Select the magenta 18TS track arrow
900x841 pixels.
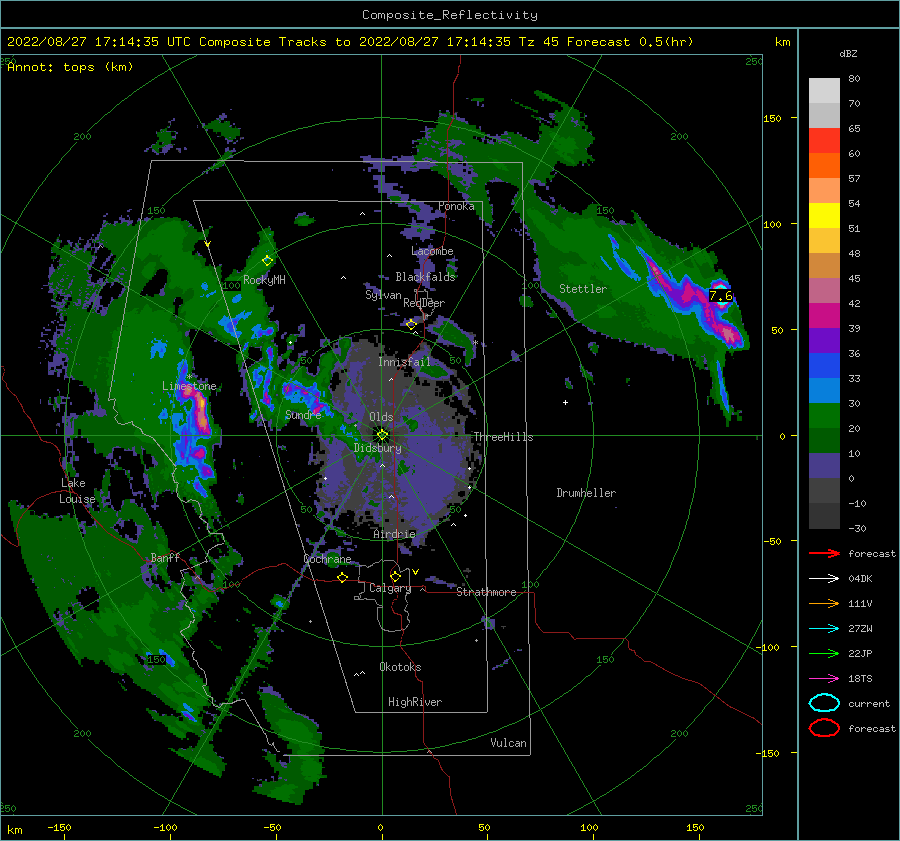(824, 679)
